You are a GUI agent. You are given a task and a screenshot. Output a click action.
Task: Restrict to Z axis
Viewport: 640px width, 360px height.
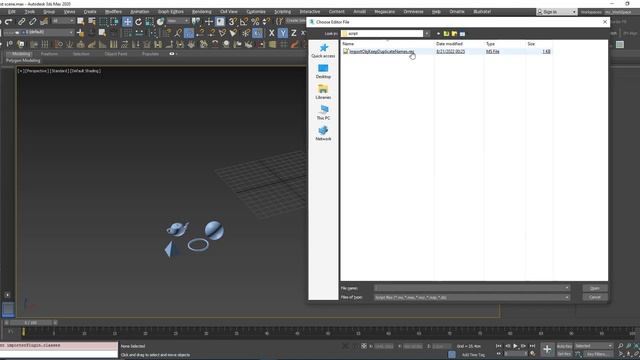tap(293, 33)
